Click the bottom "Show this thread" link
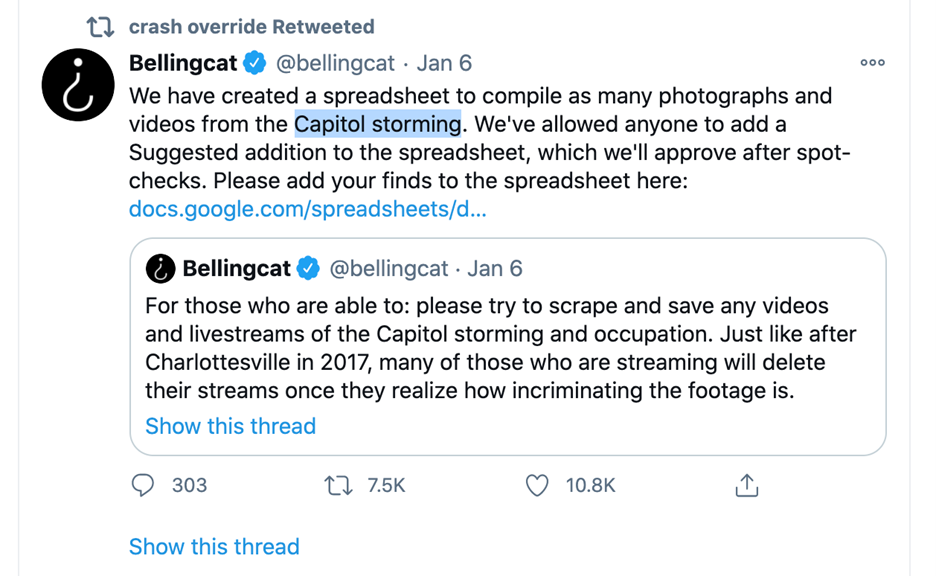Viewport: 936px width, 576px height. [214, 547]
